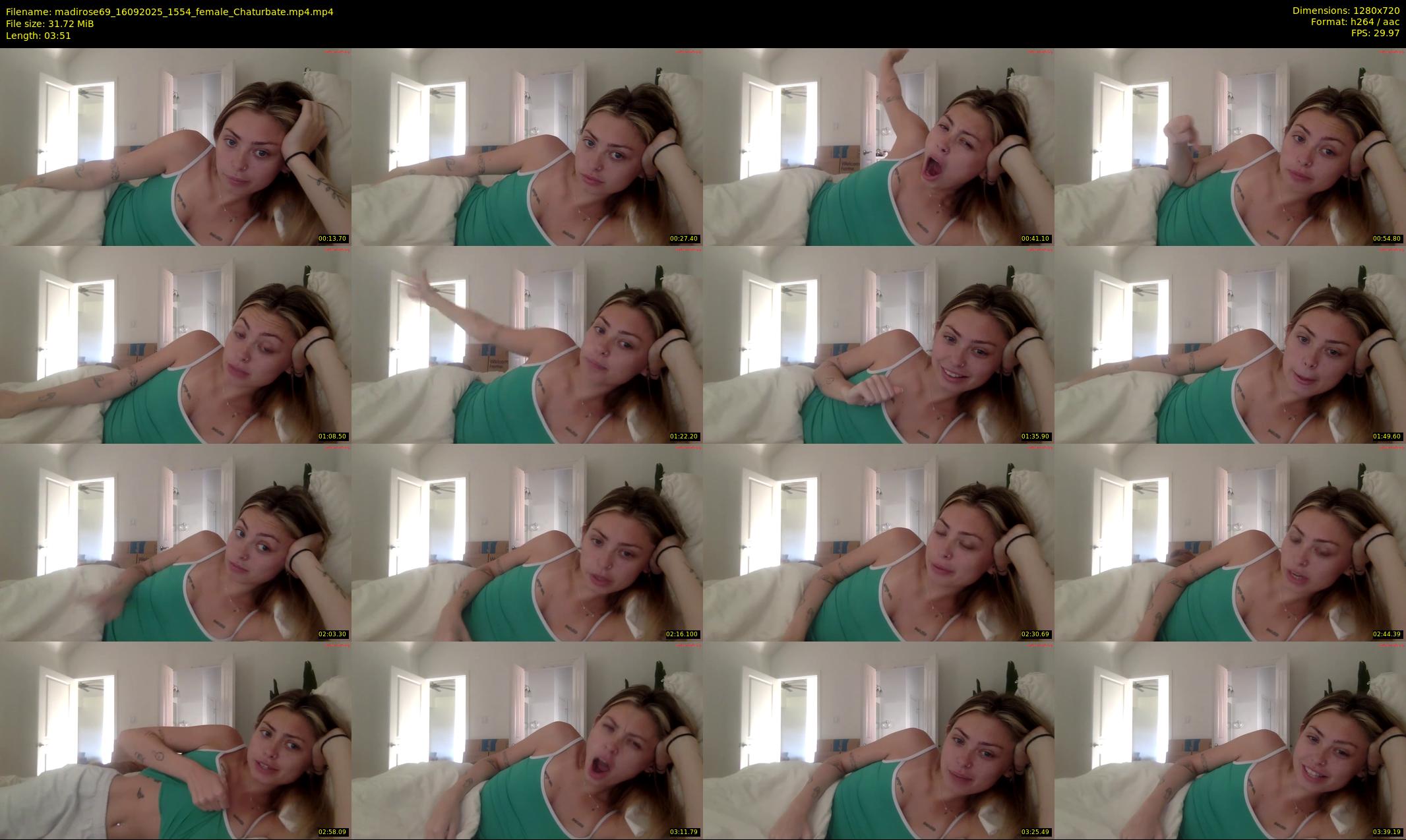Image resolution: width=1406 pixels, height=840 pixels.
Task: Click the File size 31.72 MiB text
Action: click(x=50, y=24)
